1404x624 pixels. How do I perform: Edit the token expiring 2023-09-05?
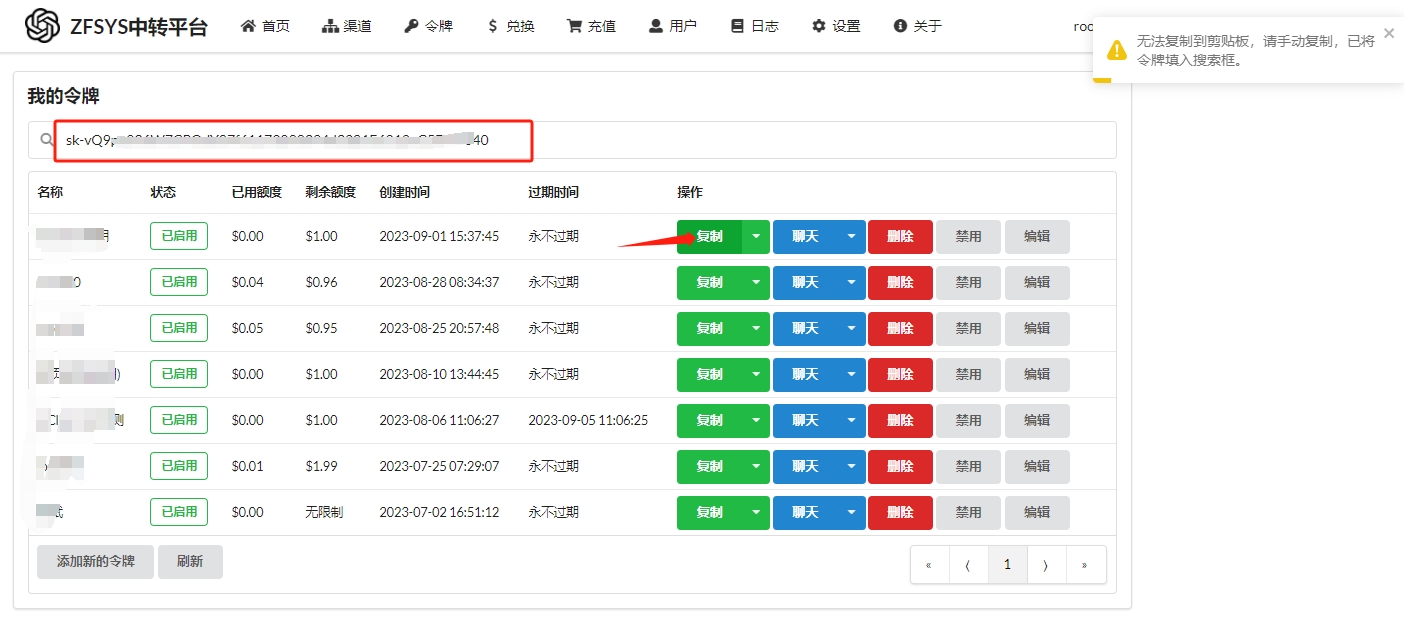[1037, 421]
